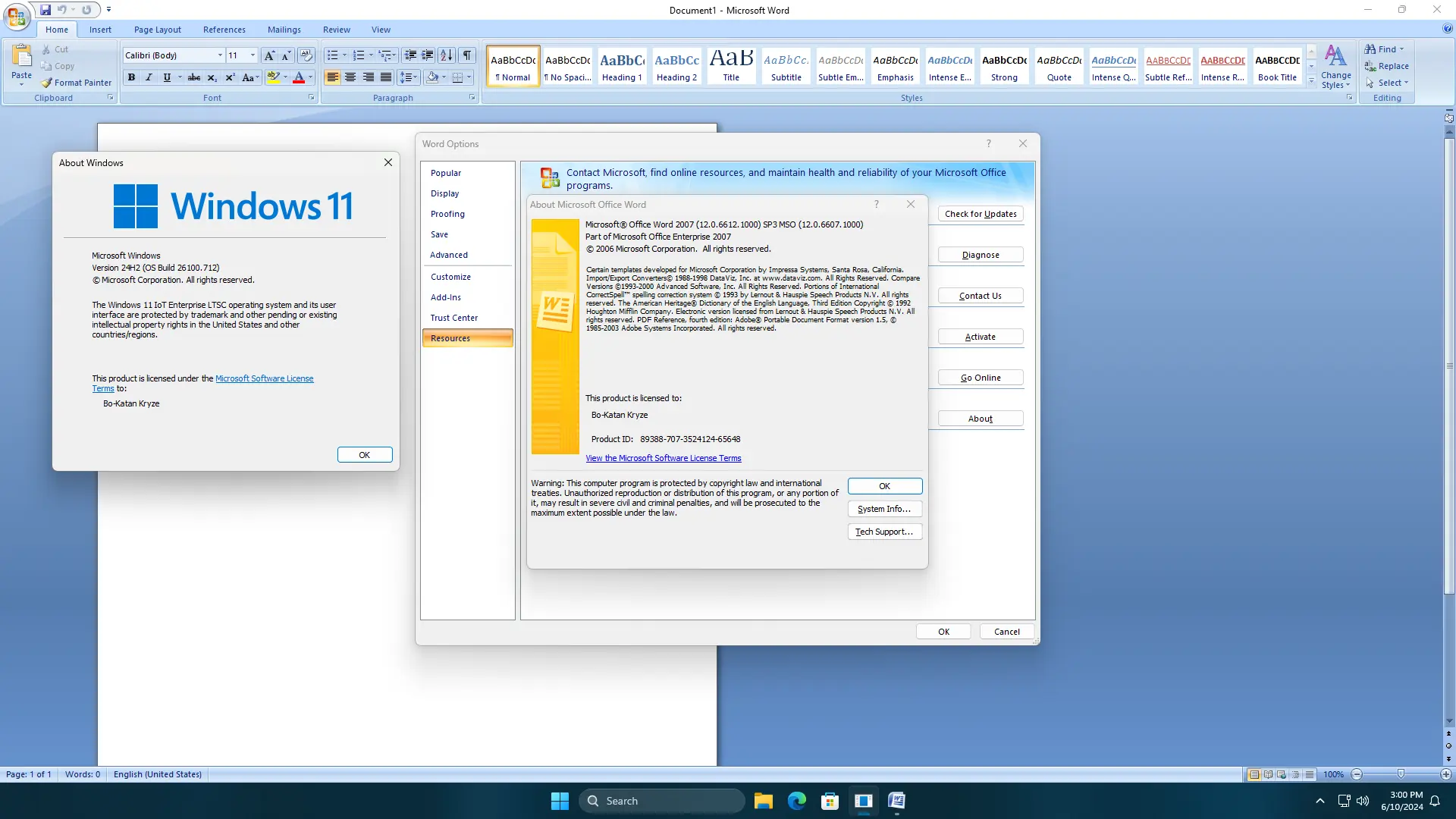This screenshot has height=819, width=1456.
Task: Open the Font name dropdown
Action: click(220, 55)
